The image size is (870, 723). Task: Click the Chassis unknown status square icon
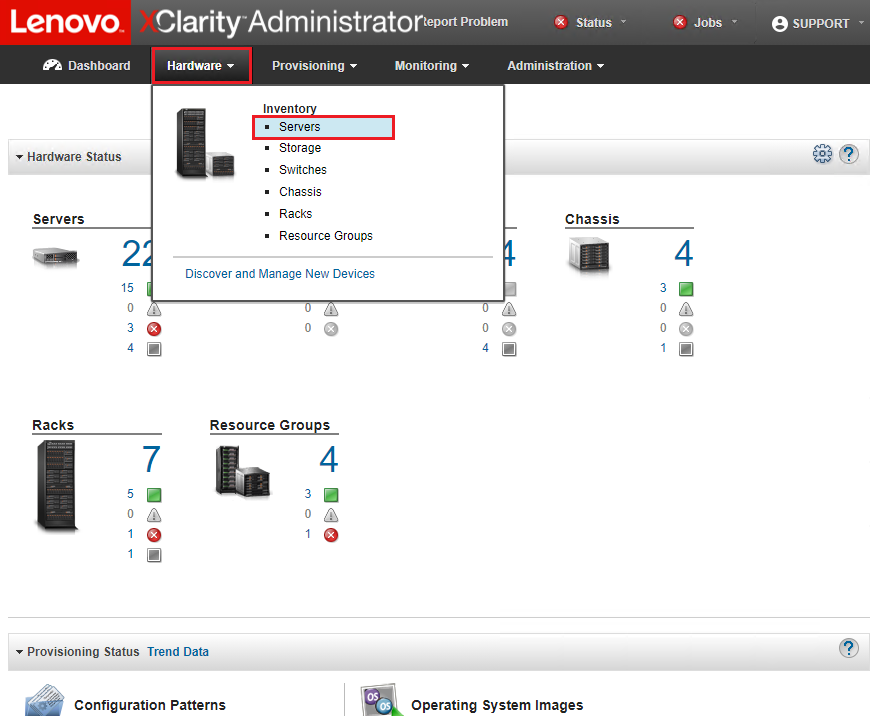[686, 349]
